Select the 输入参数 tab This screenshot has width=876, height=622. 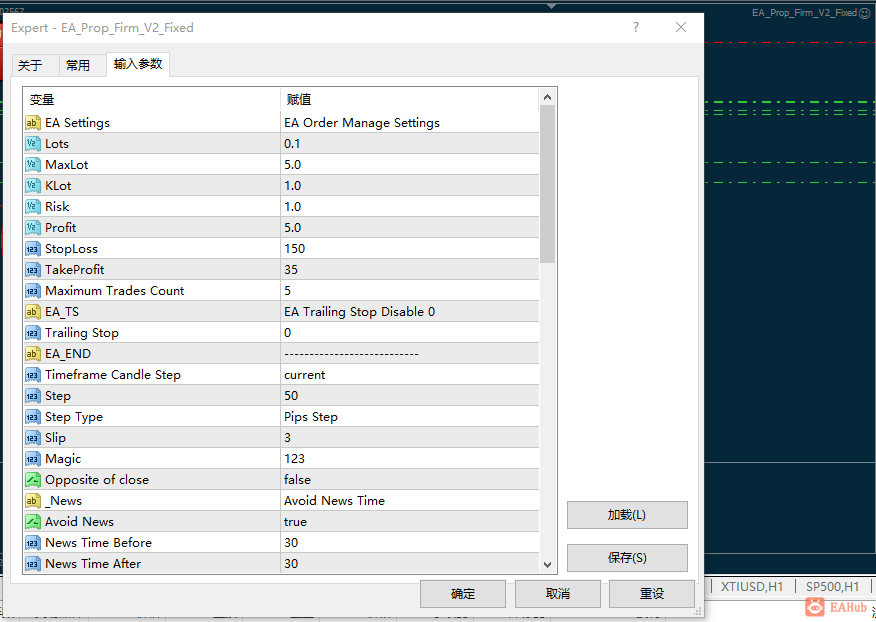coord(138,64)
